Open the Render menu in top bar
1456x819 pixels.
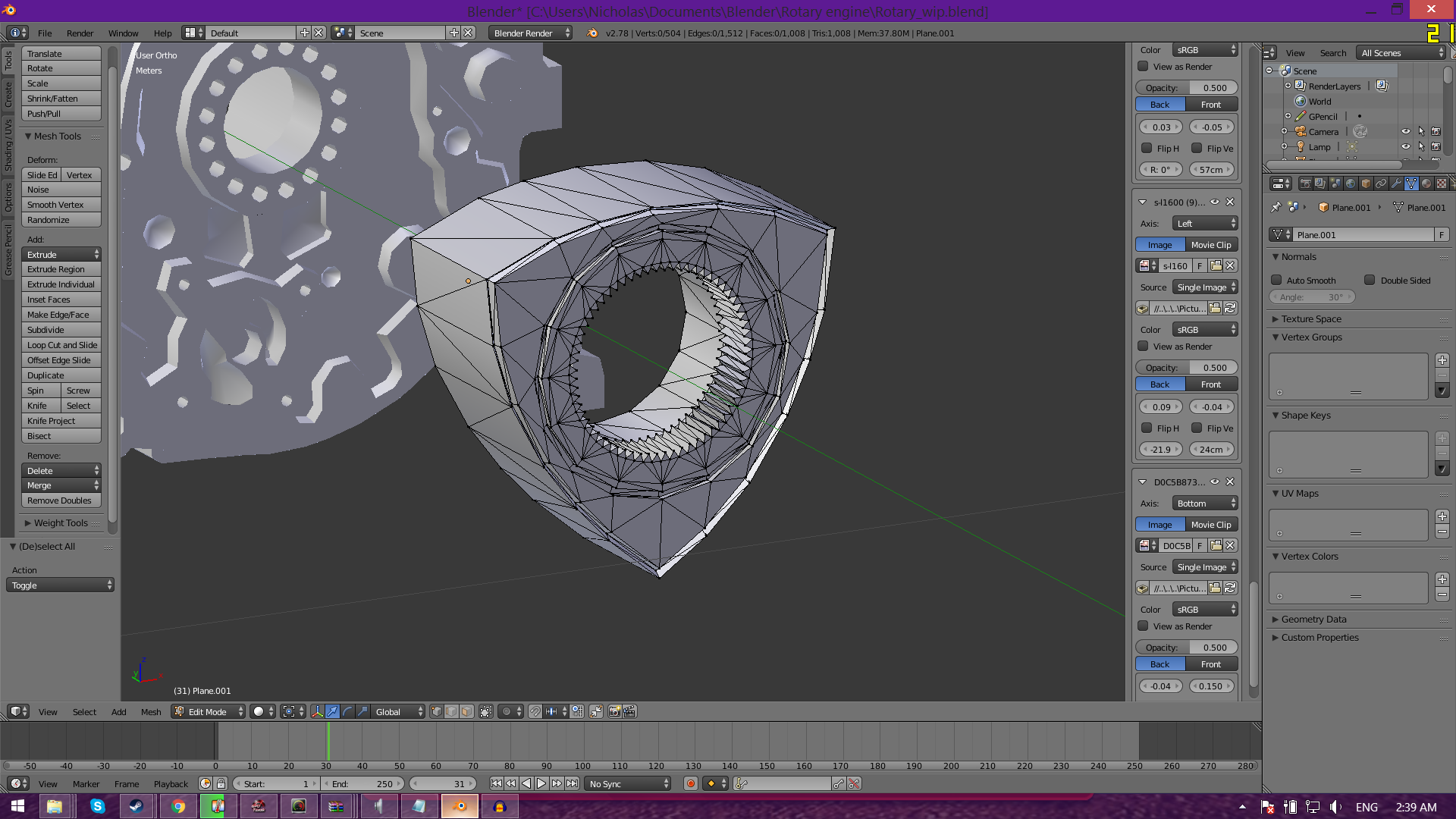tap(80, 33)
